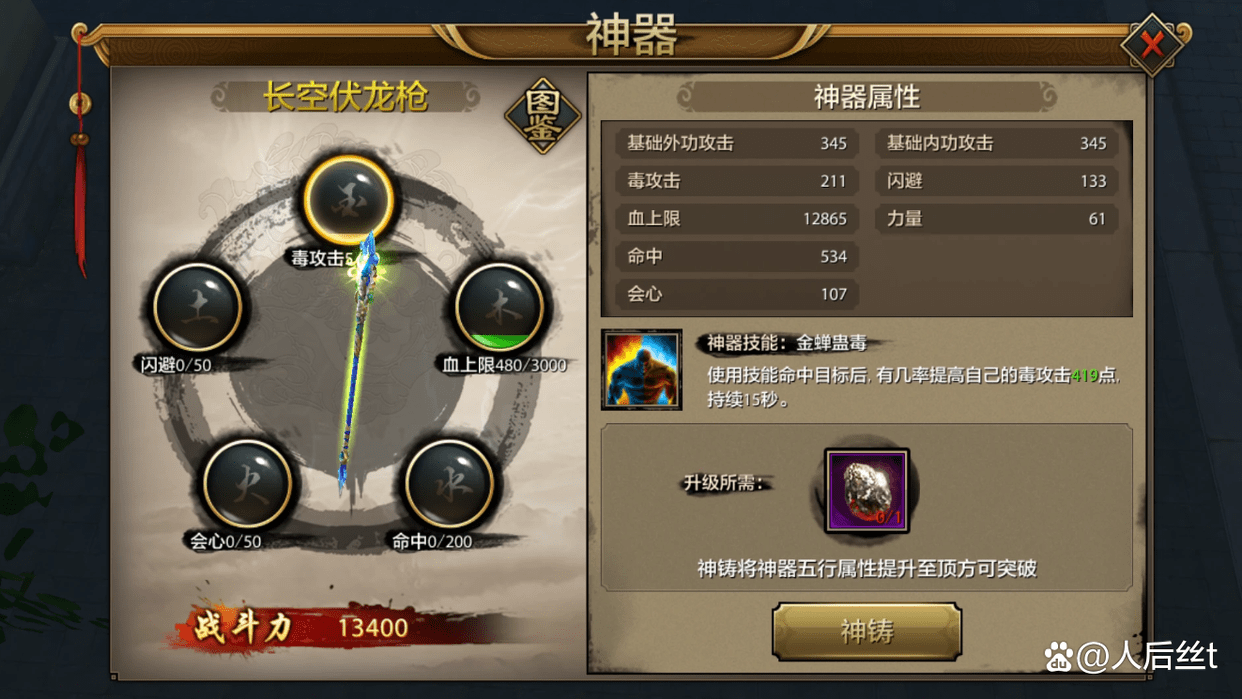1242x699 pixels.
Task: Tap the 血上限480/3000 progress label
Action: [504, 365]
